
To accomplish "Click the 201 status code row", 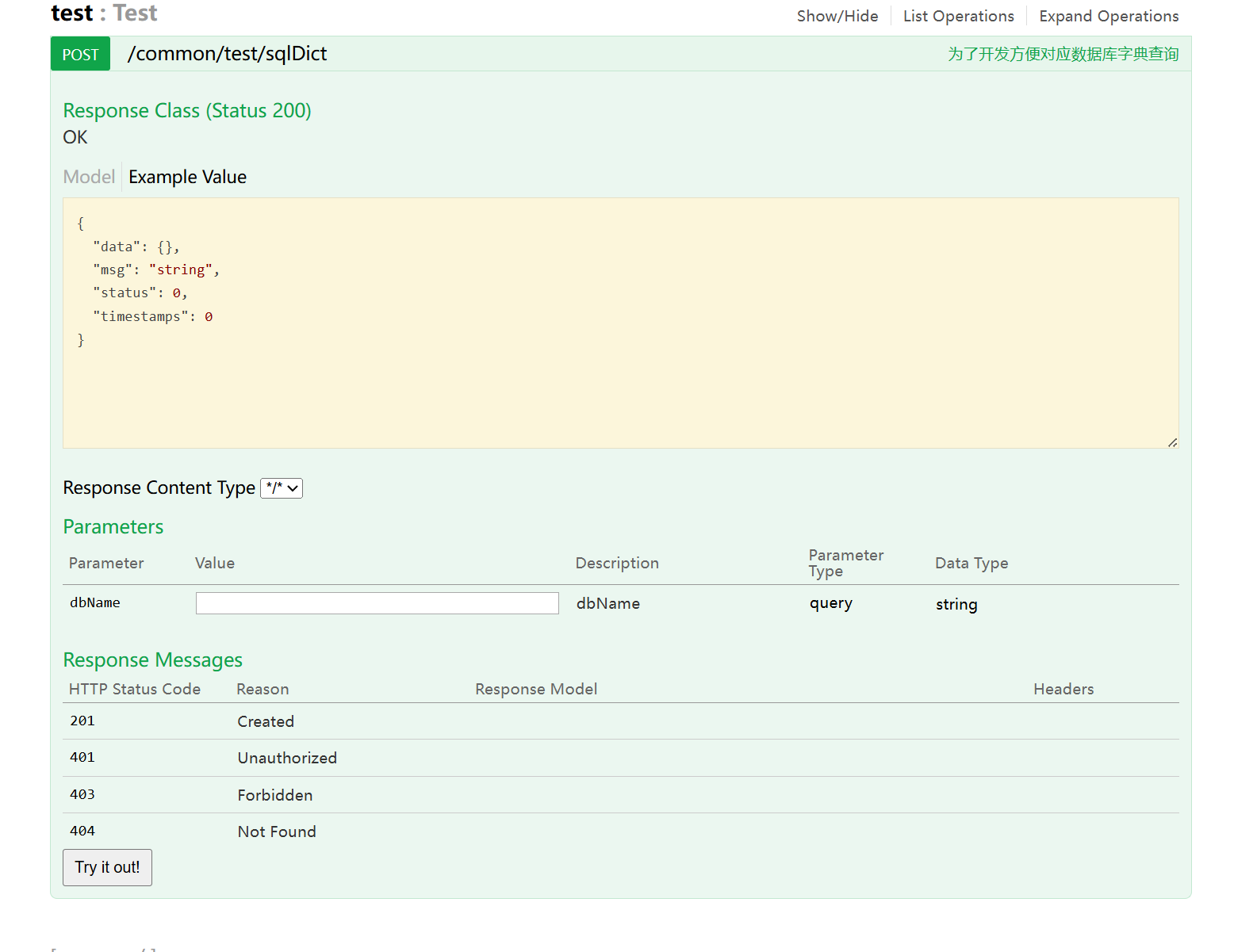I will pyautogui.click(x=82, y=721).
